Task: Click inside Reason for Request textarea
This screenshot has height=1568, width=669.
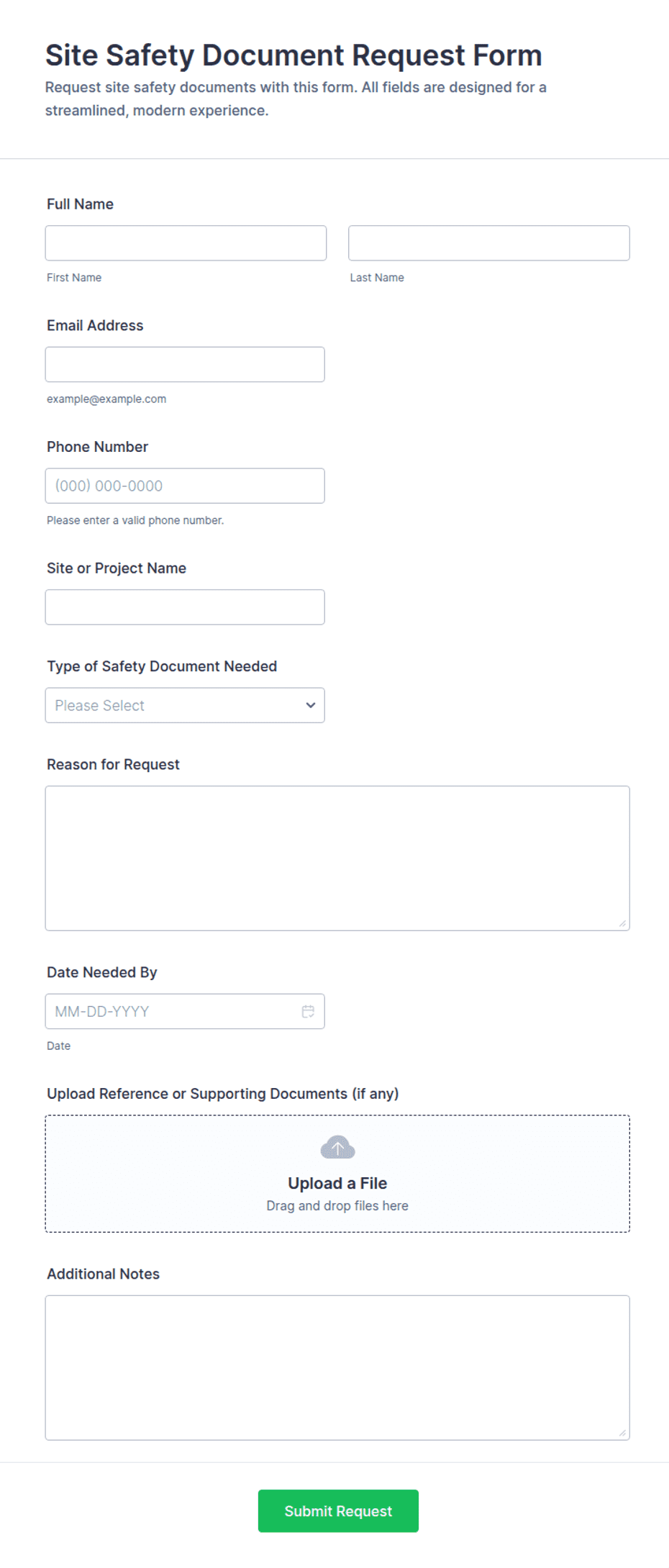Action: [337, 858]
